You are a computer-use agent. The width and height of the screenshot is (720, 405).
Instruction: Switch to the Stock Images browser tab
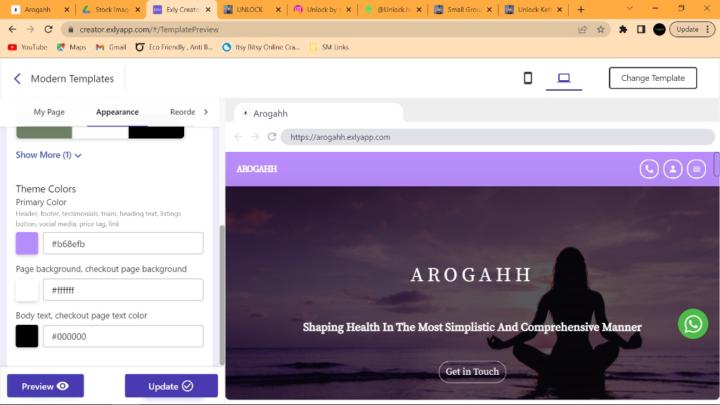pos(112,9)
